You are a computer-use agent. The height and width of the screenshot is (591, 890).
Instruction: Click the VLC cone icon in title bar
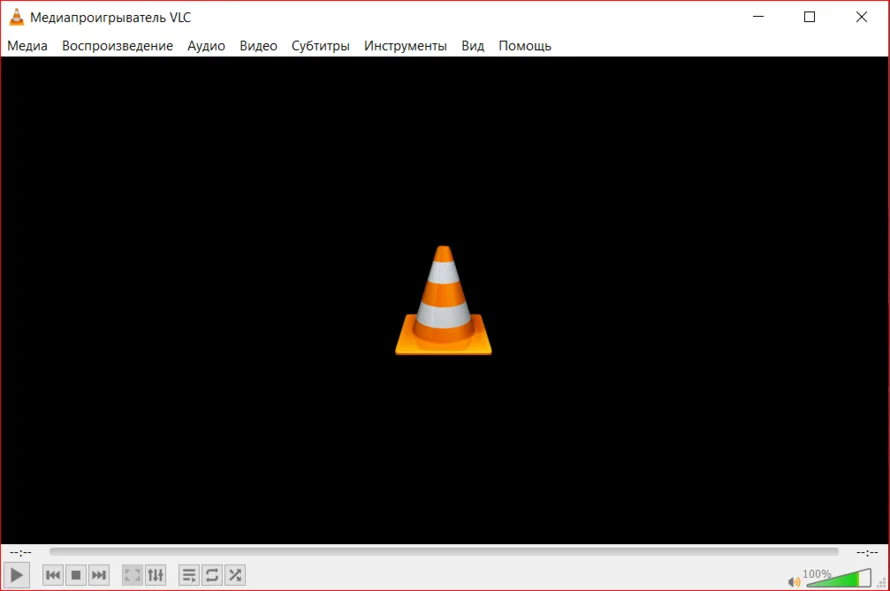[x=16, y=17]
